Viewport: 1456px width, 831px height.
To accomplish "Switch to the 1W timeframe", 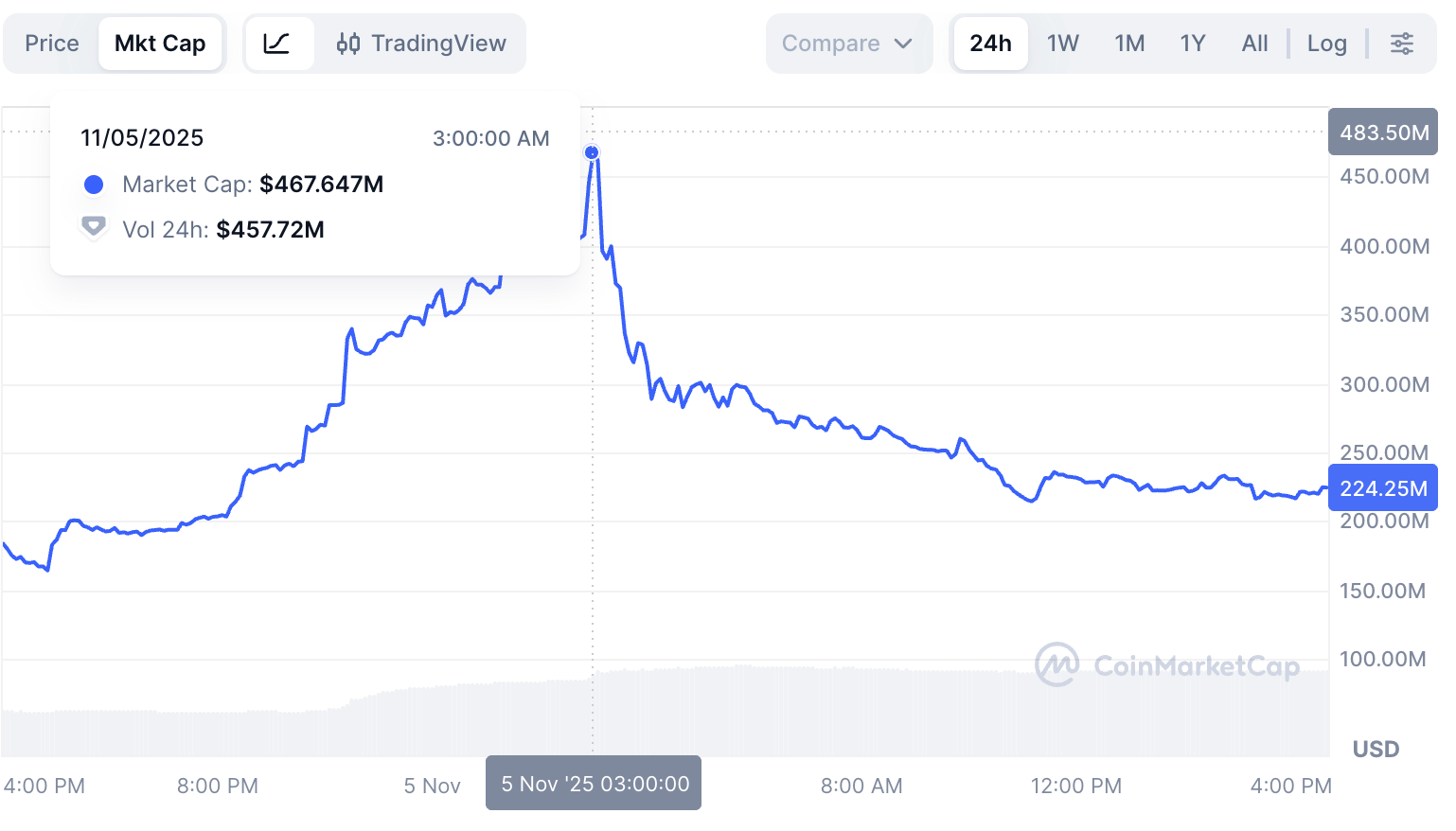I will pos(1062,43).
